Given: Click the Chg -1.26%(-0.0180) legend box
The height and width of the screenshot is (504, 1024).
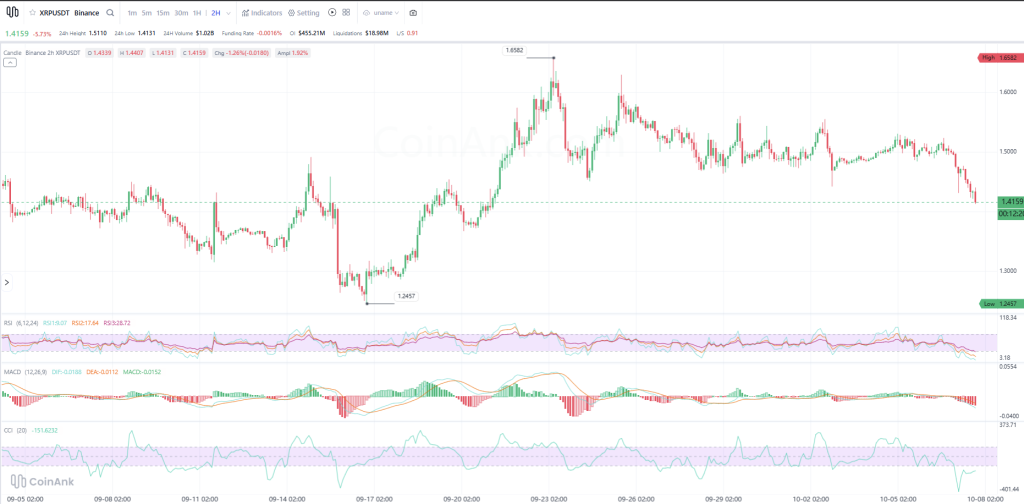Looking at the screenshot, I should pos(242,52).
